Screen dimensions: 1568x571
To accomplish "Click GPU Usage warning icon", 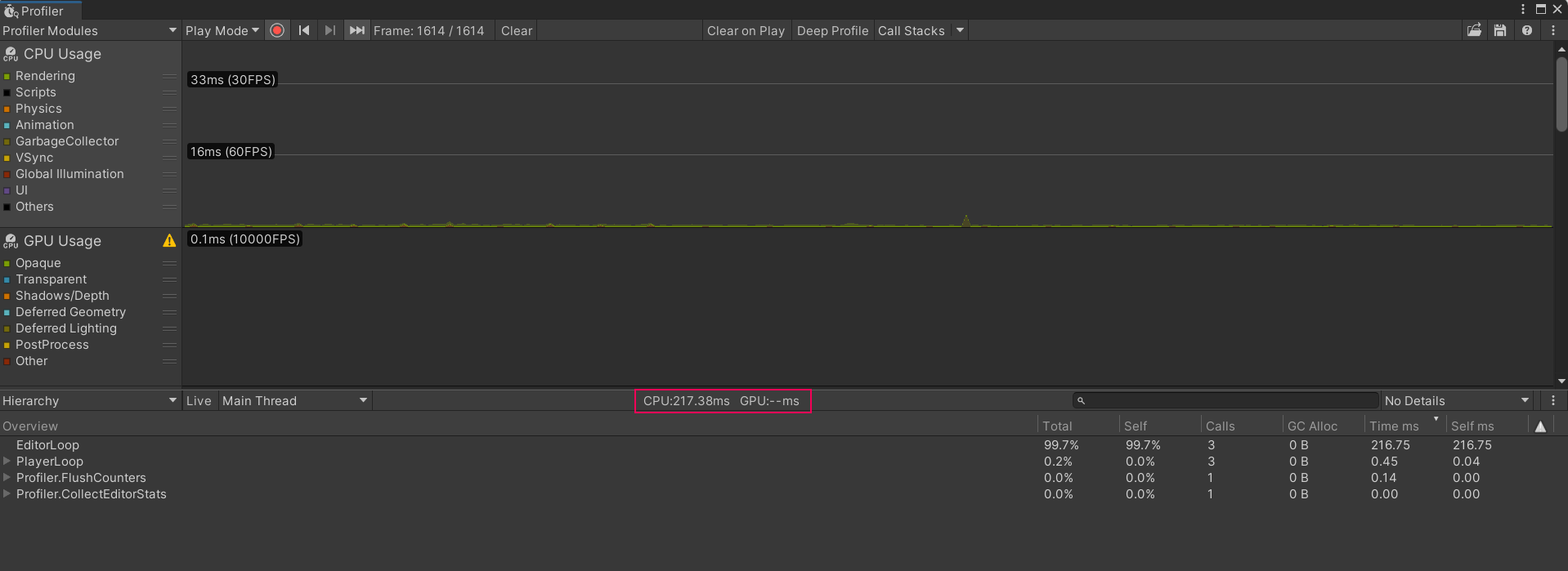I will pos(169,241).
